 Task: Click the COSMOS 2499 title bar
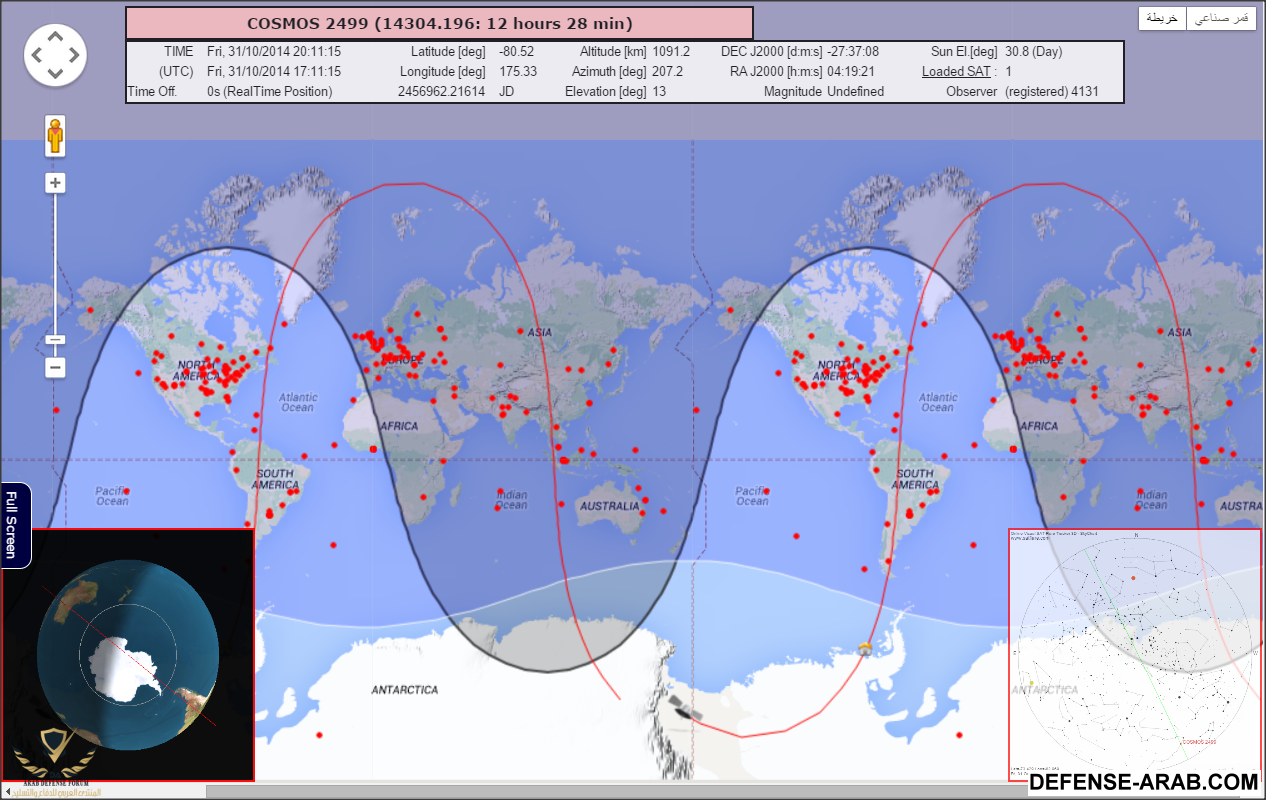(x=439, y=23)
